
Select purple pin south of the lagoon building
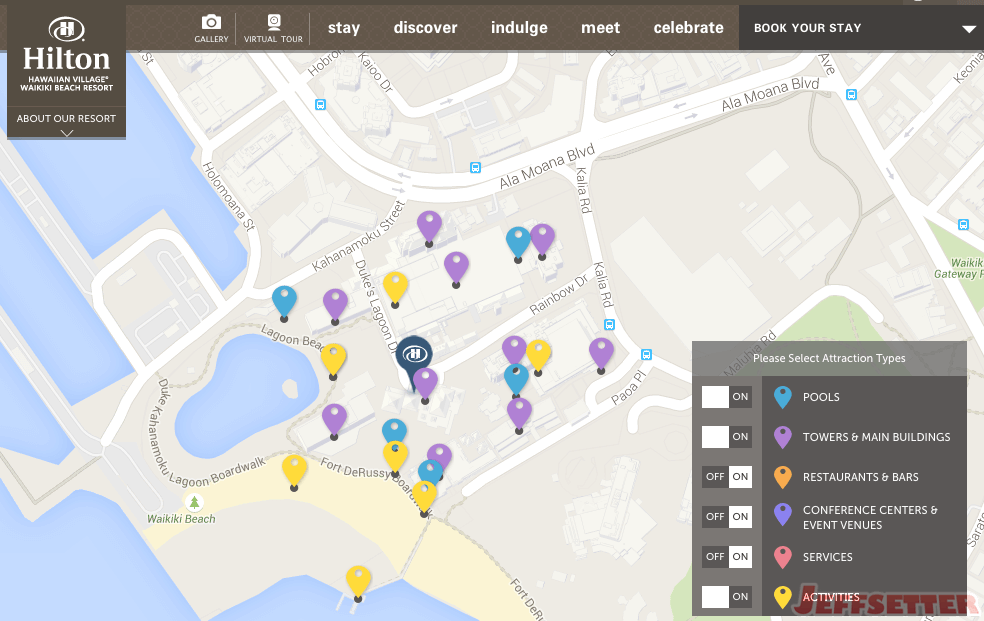[x=334, y=420]
